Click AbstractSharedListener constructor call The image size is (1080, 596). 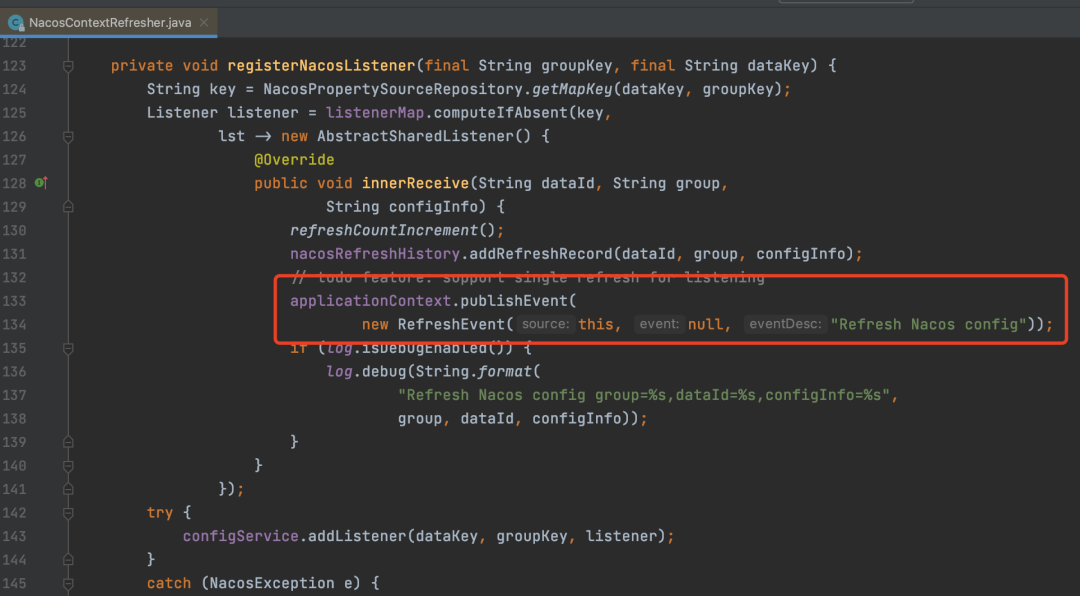click(x=415, y=136)
